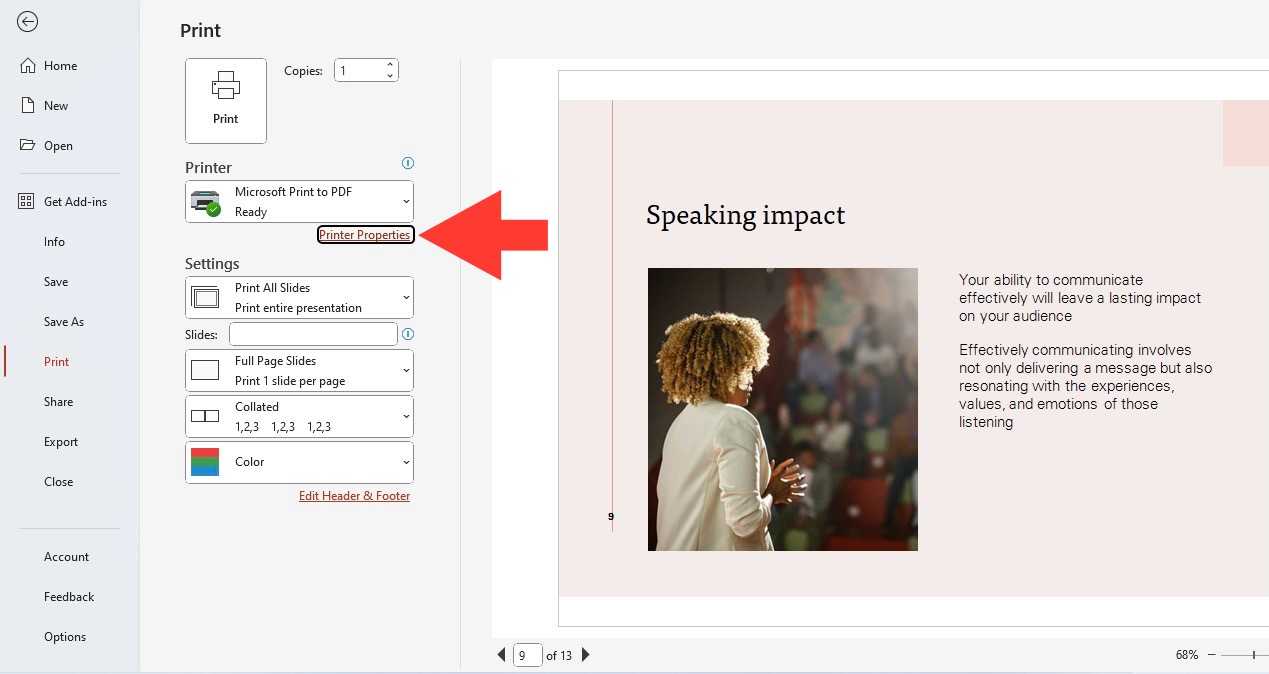Select Print in the sidebar
The width and height of the screenshot is (1269, 674).
pyautogui.click(x=57, y=362)
